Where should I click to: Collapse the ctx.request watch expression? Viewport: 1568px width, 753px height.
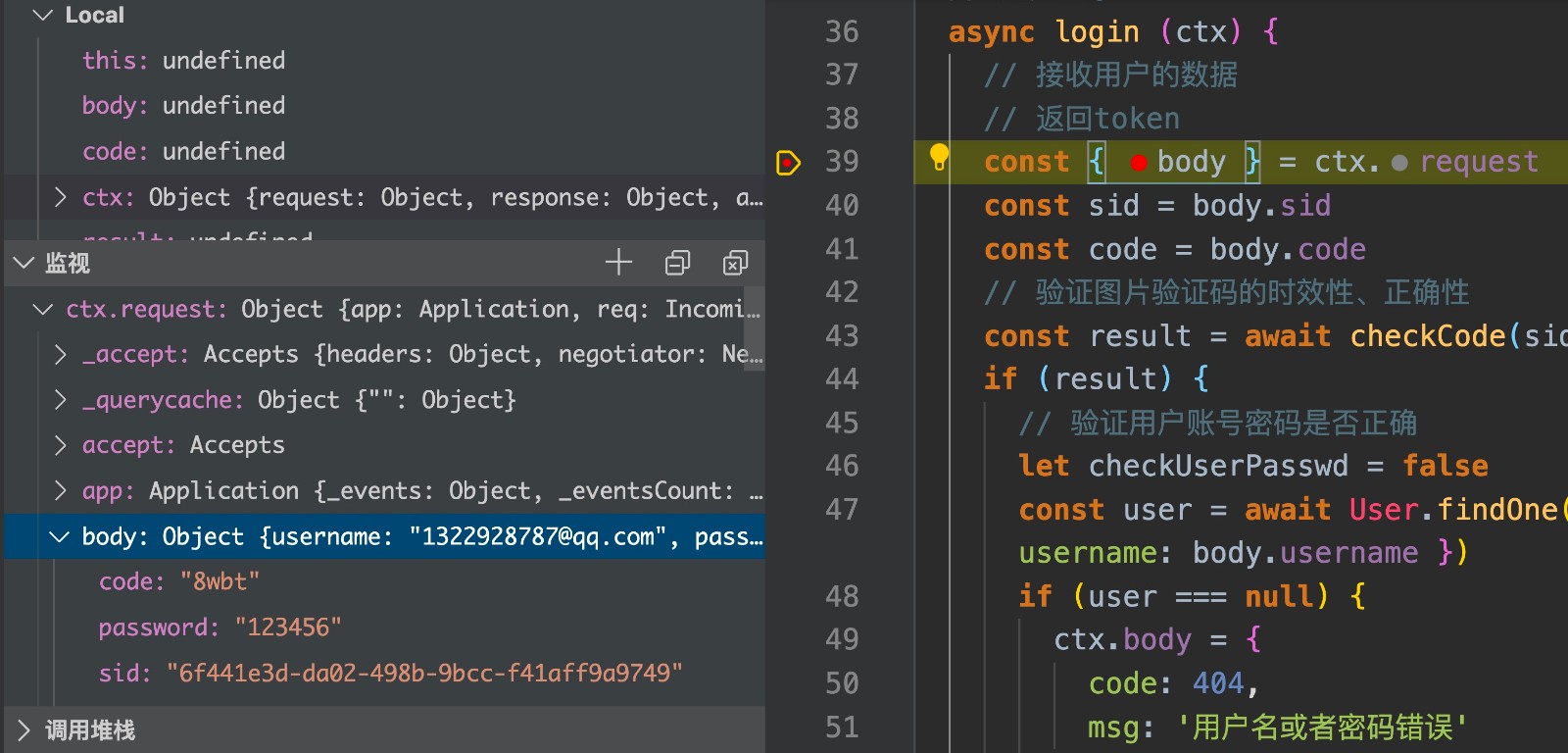pyautogui.click(x=42, y=310)
